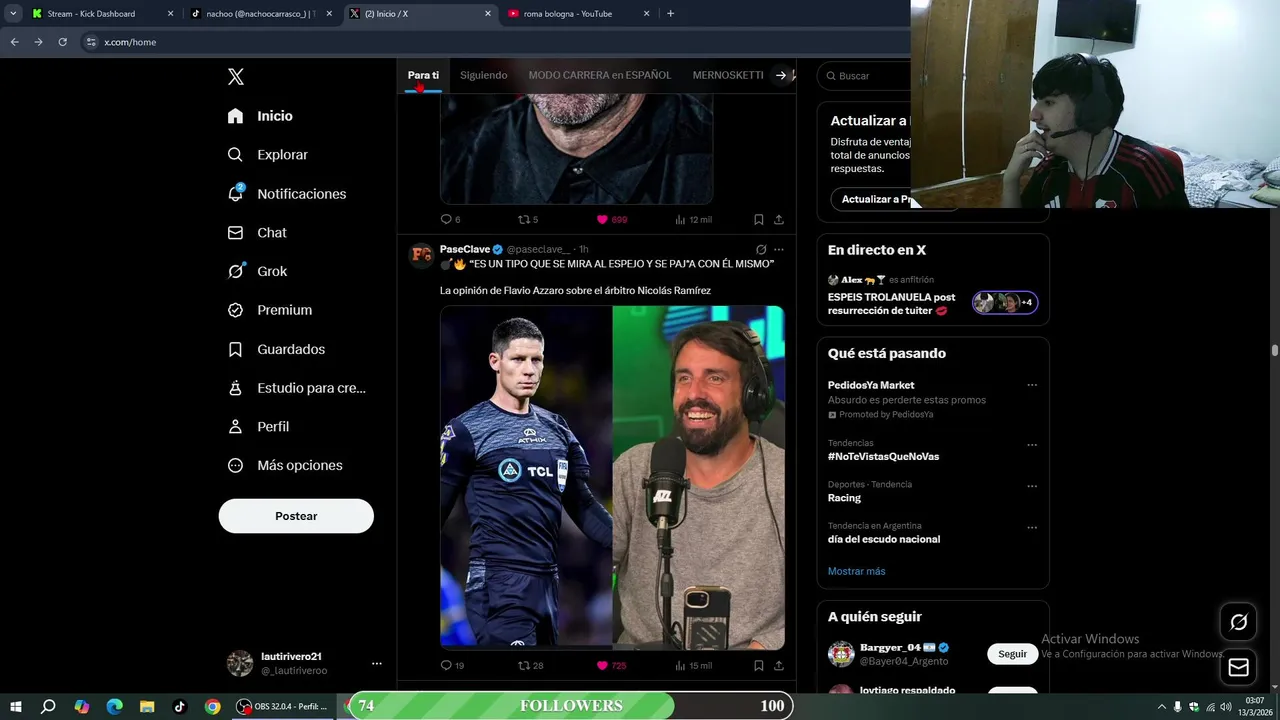Image resolution: width=1280 pixels, height=720 pixels.
Task: Select the Para ti tab
Action: tap(423, 75)
